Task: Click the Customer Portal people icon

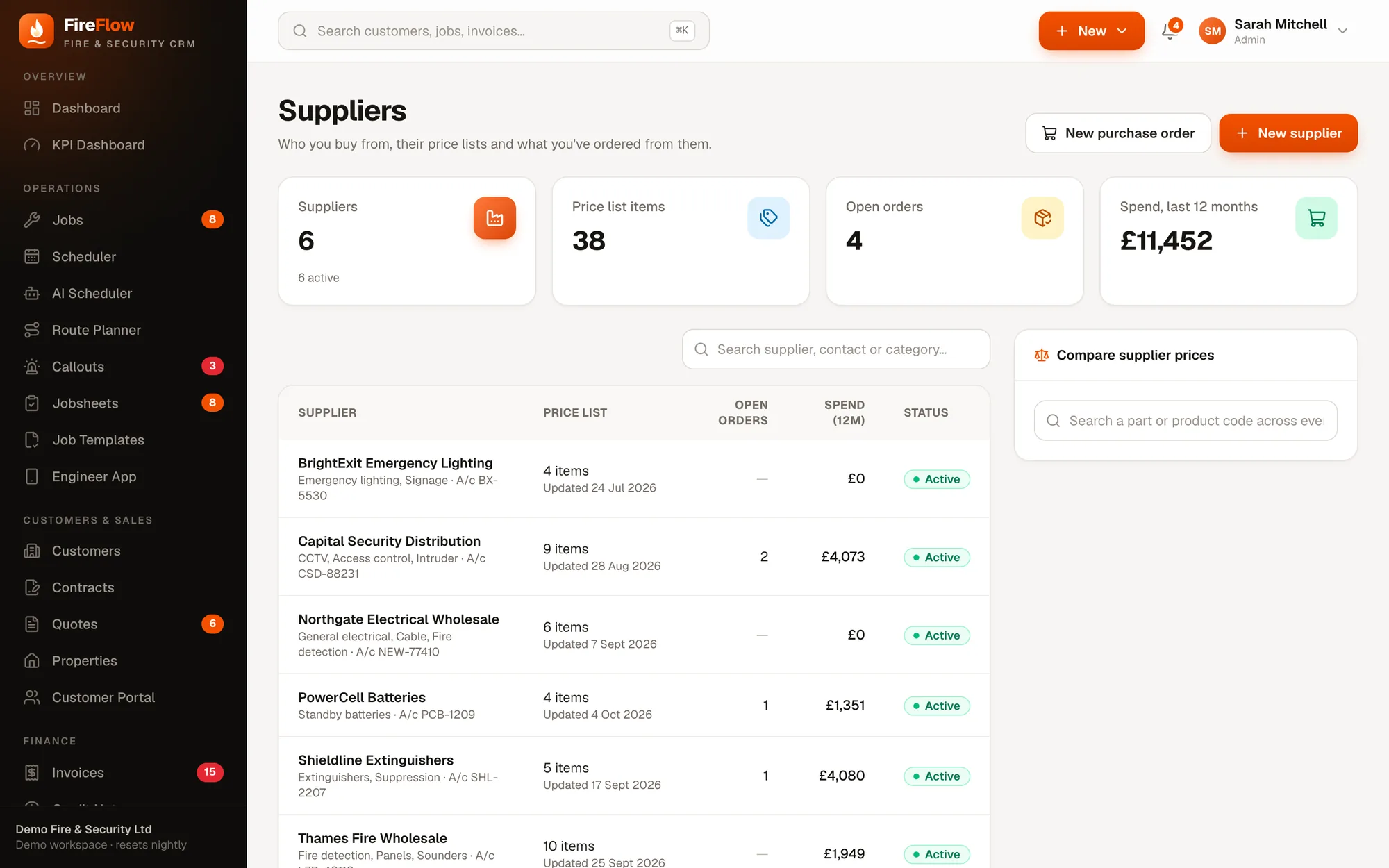Action: coord(32,698)
